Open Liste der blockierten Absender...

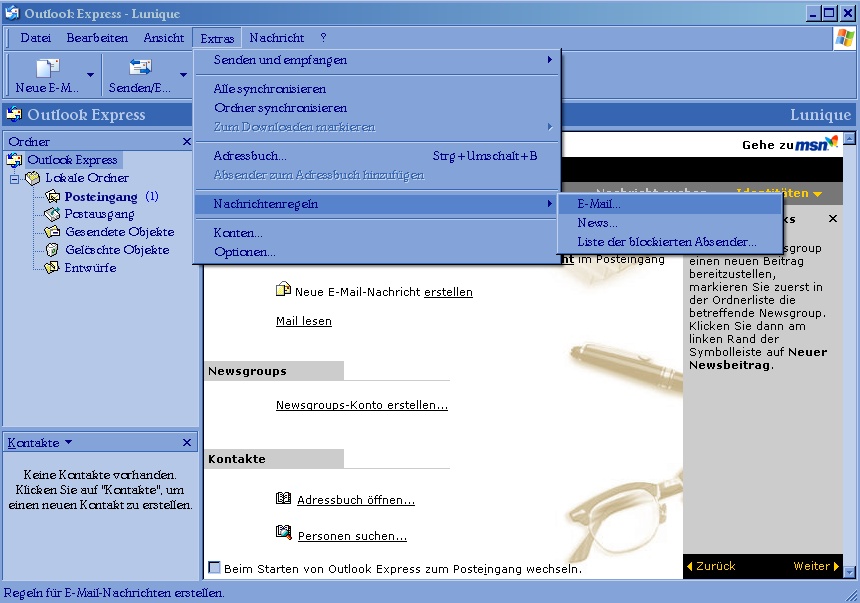click(x=670, y=242)
